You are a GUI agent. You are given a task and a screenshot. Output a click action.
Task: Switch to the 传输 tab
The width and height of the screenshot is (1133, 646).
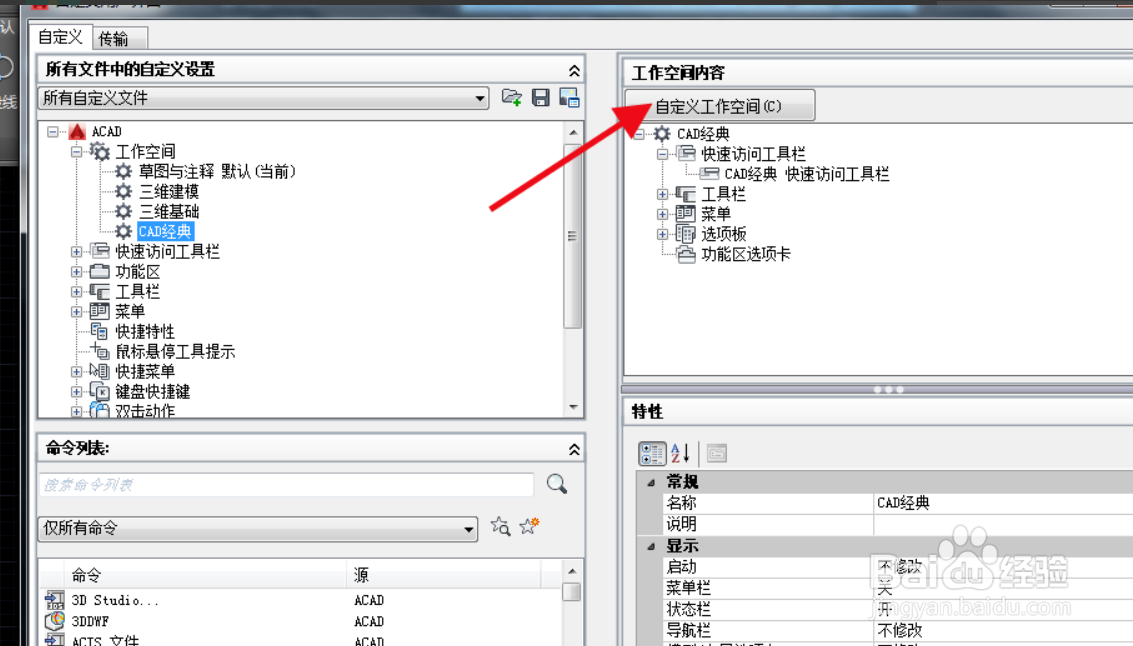[120, 38]
